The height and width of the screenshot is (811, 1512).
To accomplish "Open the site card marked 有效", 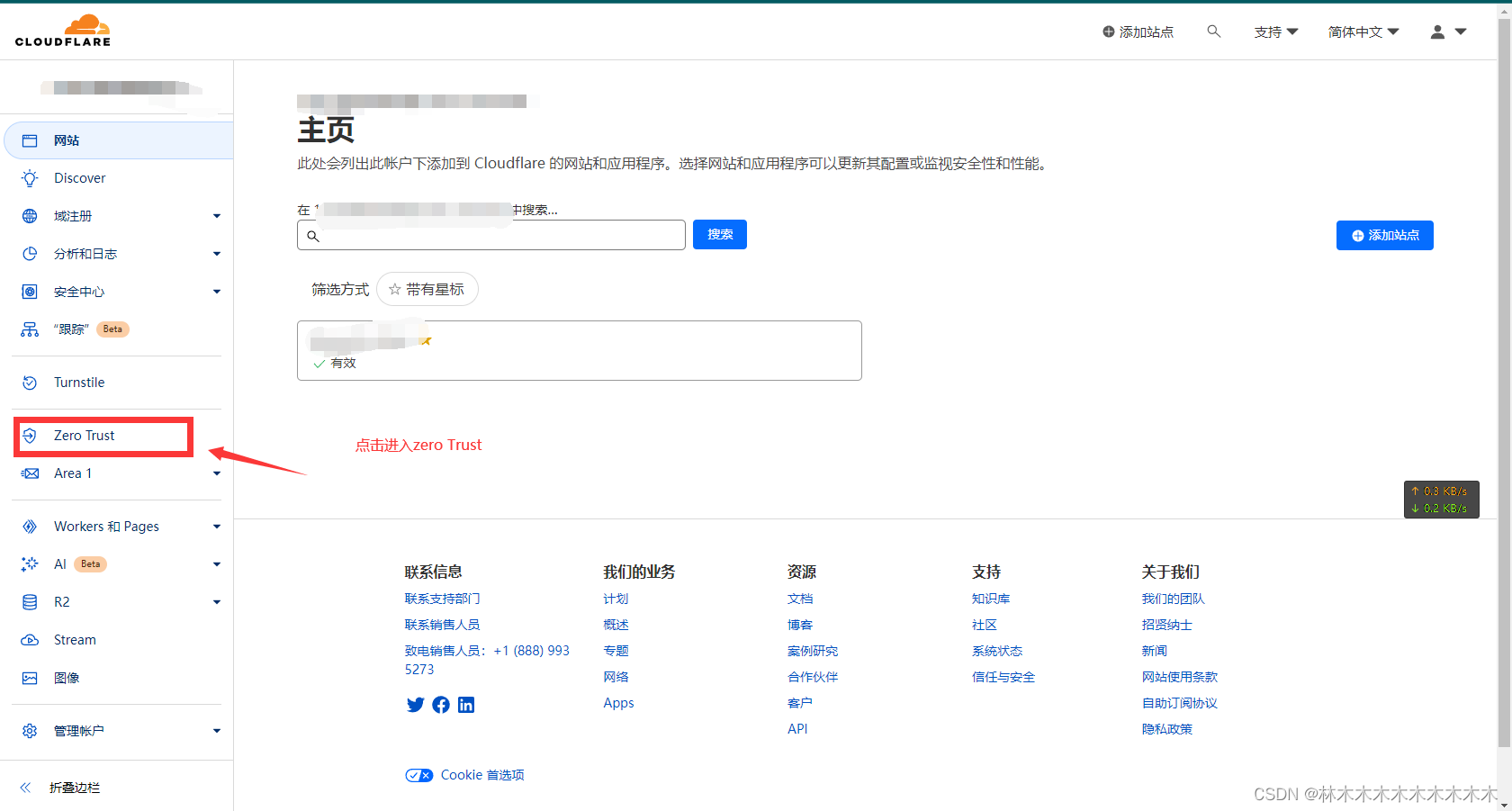I will point(580,350).
